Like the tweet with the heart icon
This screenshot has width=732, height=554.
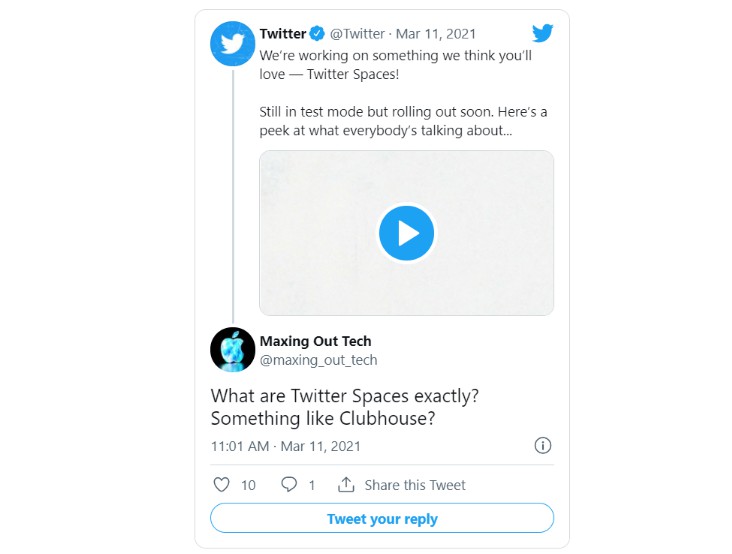click(x=222, y=485)
